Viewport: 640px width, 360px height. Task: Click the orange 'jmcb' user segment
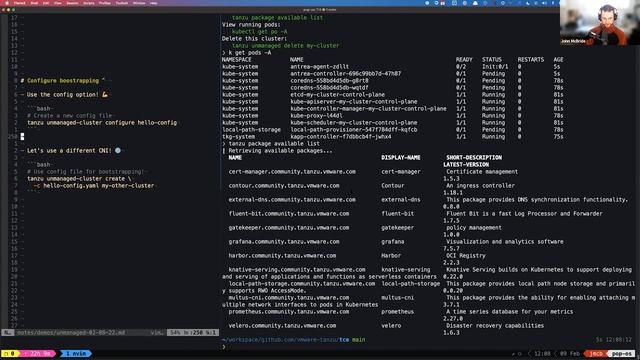pos(596,353)
